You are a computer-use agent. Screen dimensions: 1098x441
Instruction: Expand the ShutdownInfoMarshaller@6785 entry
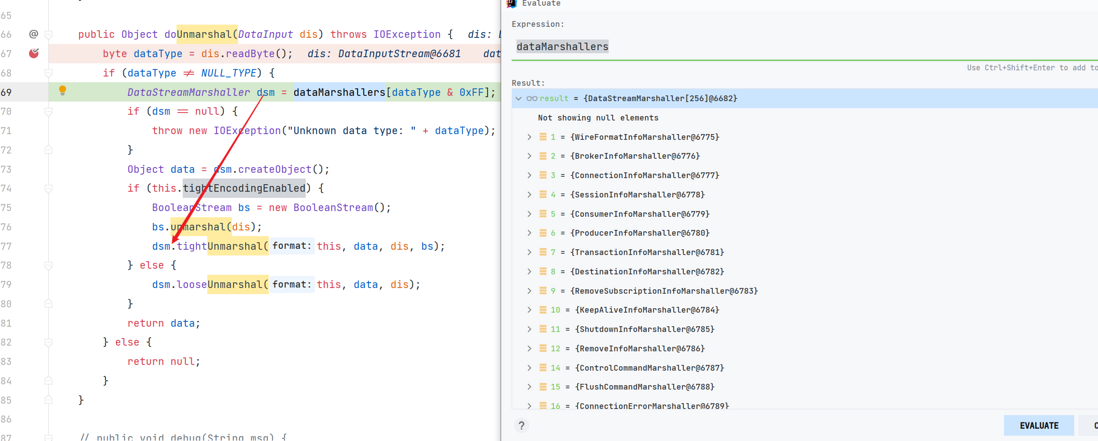click(x=530, y=329)
